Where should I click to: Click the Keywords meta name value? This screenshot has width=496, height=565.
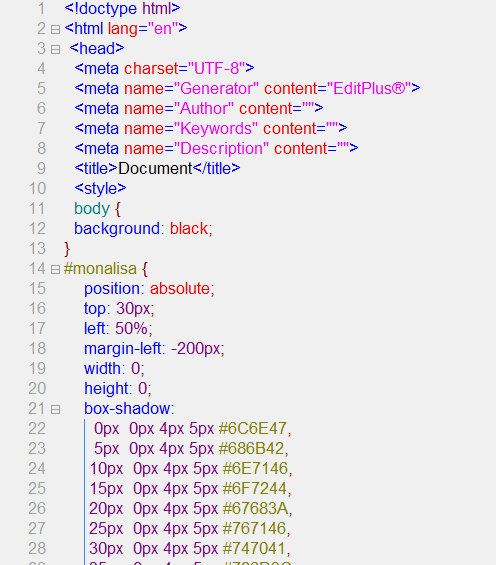[x=216, y=128]
